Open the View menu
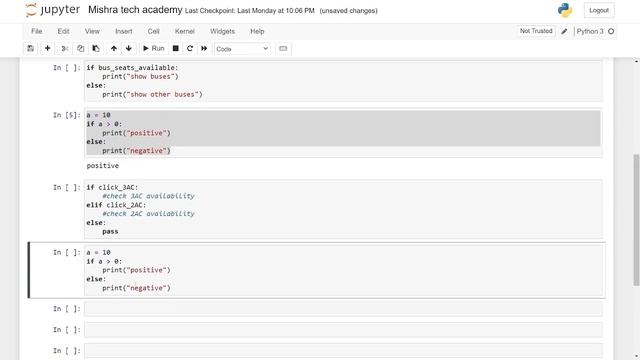This screenshot has width=640, height=360. click(x=92, y=31)
